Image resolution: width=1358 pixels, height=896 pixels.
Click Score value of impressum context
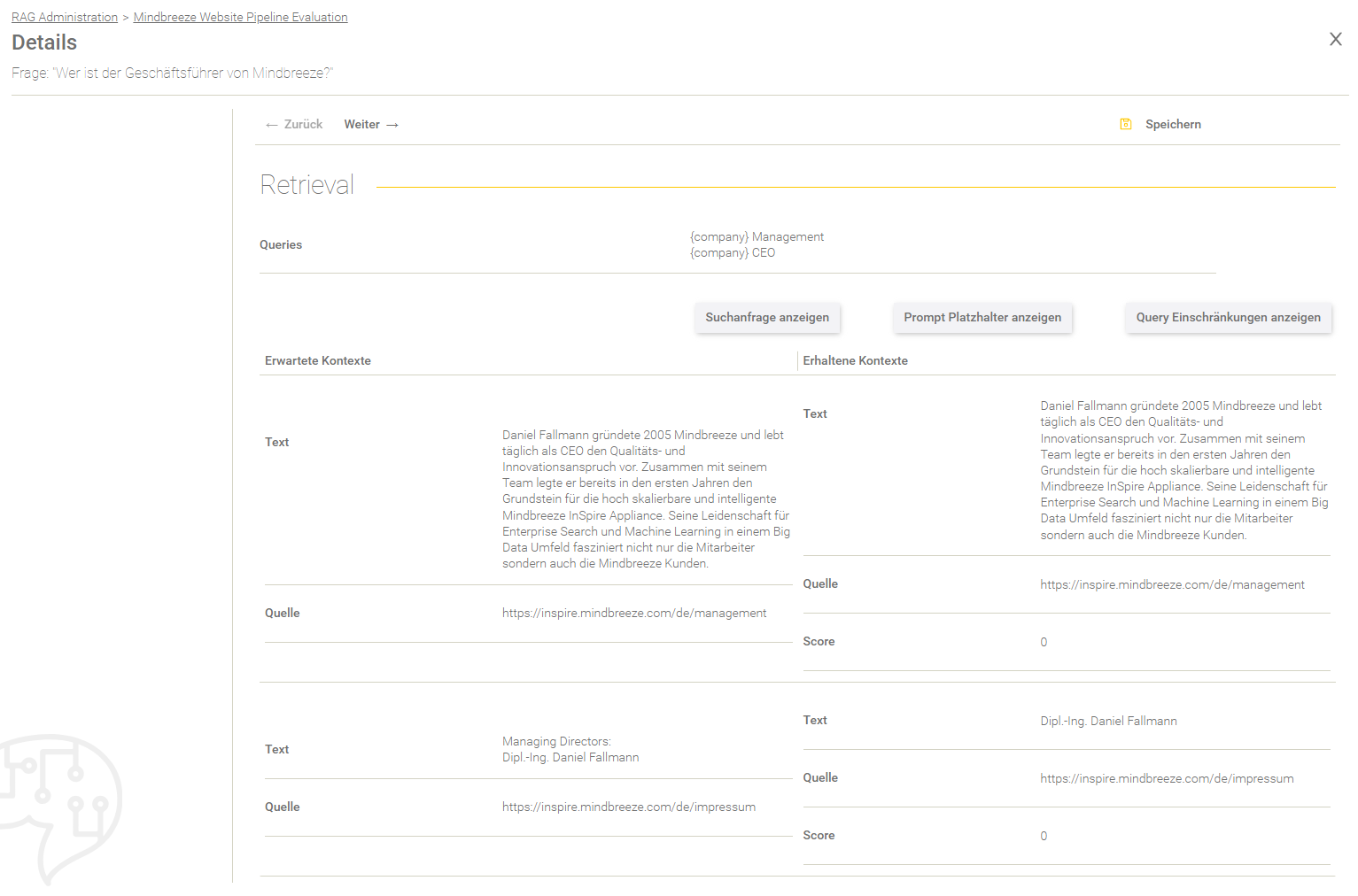pyautogui.click(x=1044, y=836)
